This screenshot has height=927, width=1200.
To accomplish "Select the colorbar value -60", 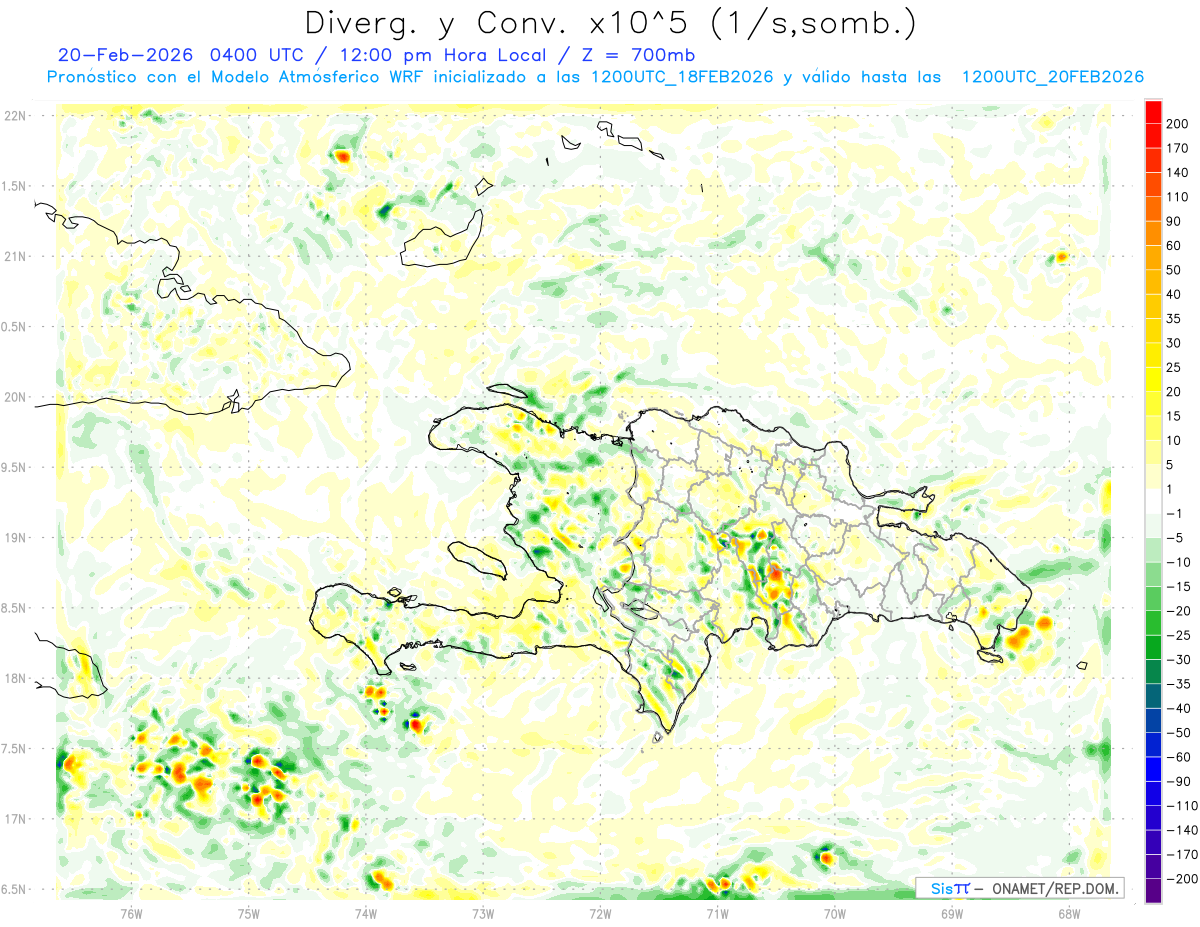I will pos(1178,757).
